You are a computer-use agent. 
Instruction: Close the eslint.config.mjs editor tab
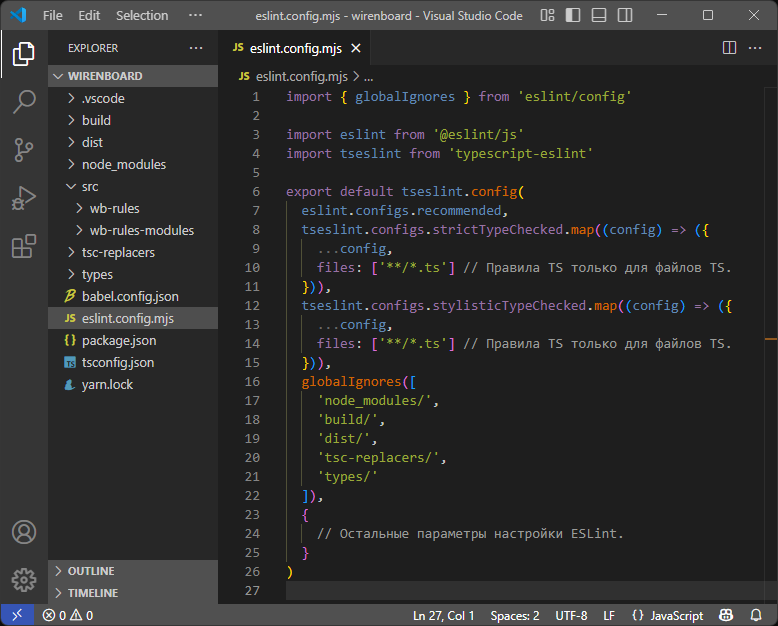coord(356,48)
